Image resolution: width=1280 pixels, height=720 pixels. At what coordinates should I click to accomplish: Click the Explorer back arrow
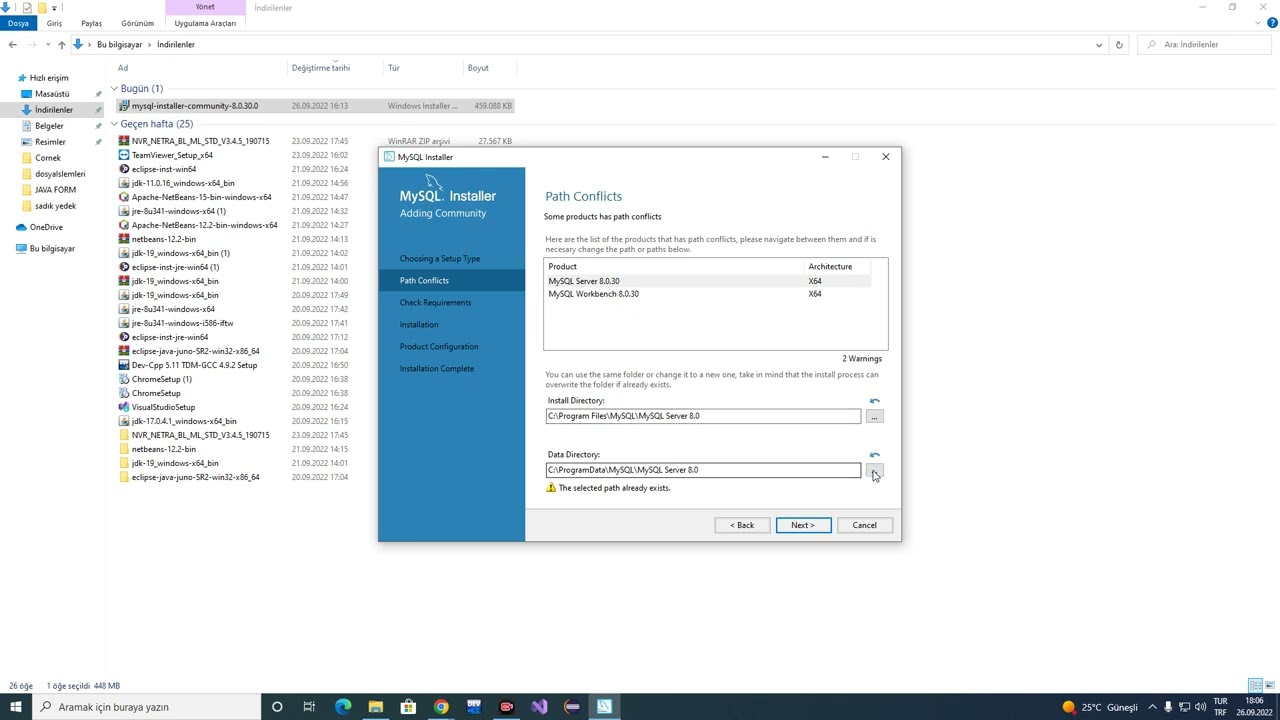point(12,44)
